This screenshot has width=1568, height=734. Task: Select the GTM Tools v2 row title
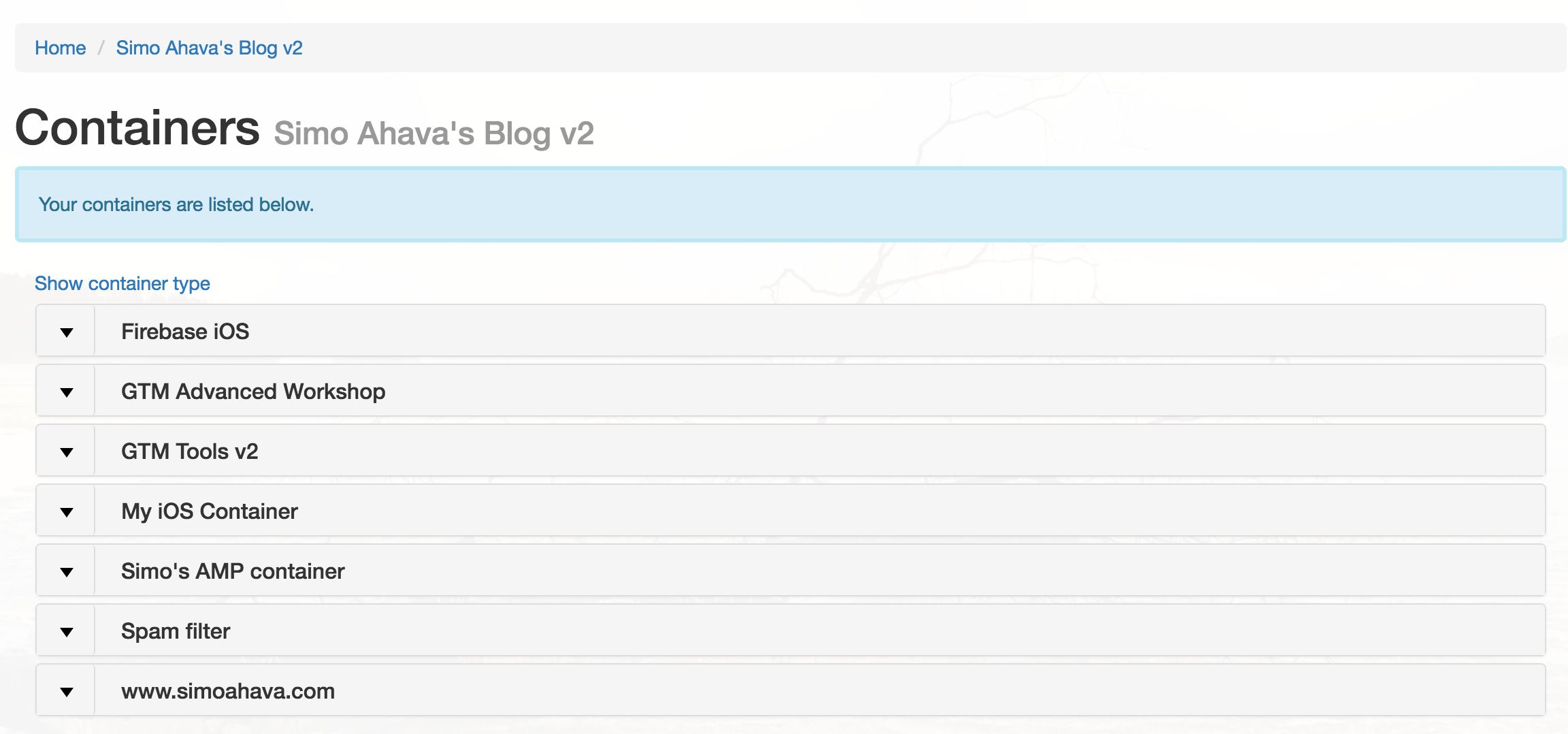click(x=190, y=451)
